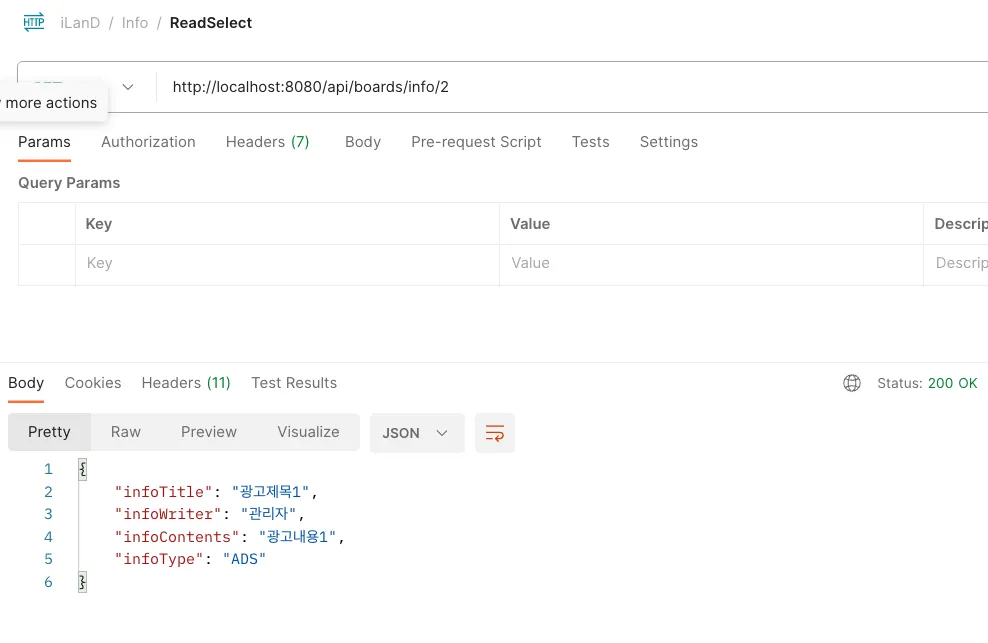The height and width of the screenshot is (643, 988).
Task: Click the request URL field
Action: click(x=560, y=87)
